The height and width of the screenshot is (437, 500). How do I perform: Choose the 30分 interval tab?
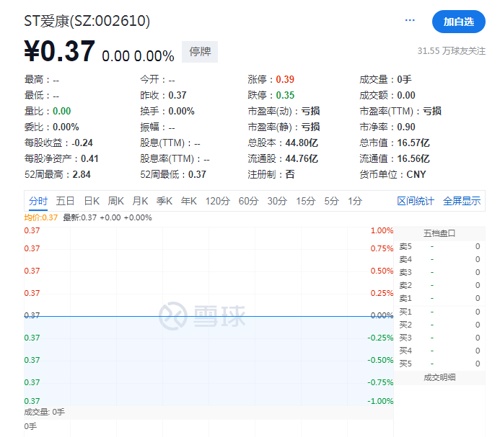(277, 201)
